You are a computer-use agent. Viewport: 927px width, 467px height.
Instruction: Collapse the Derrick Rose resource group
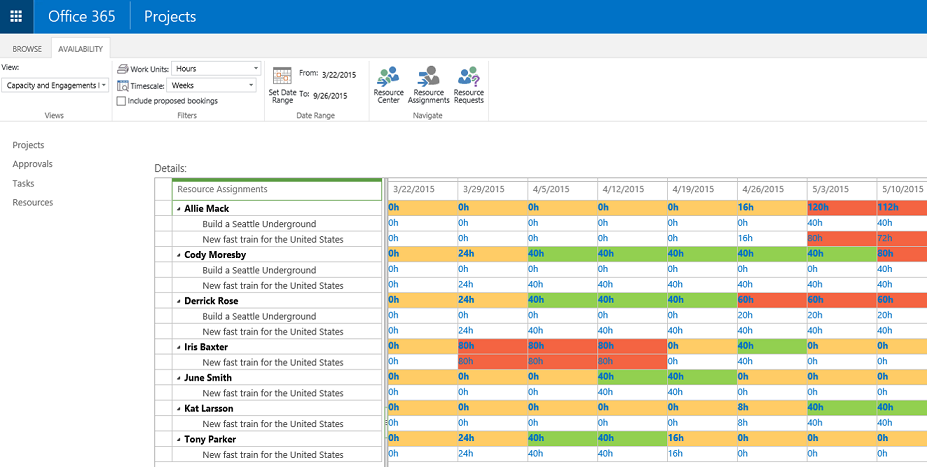pos(179,301)
